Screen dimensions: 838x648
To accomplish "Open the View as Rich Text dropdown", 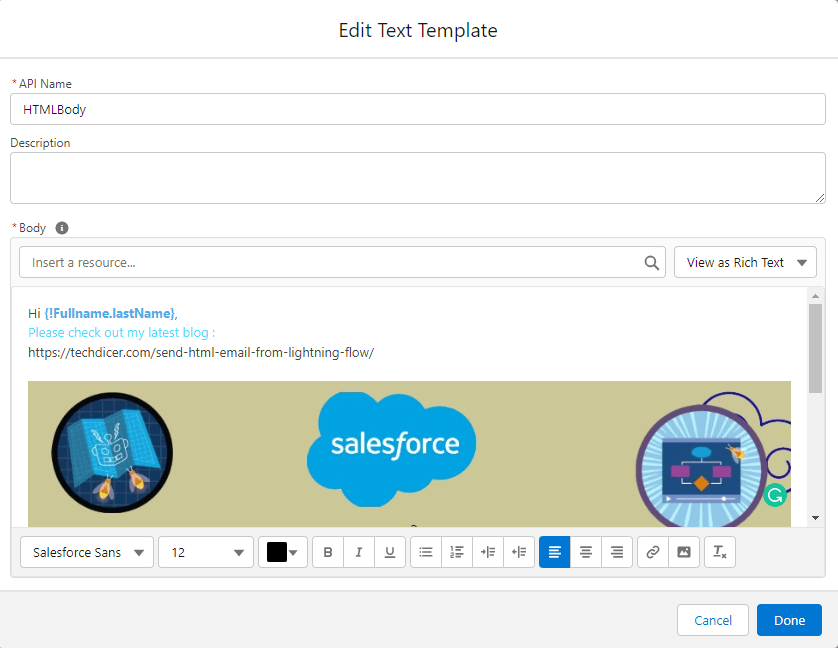I will click(x=745, y=261).
